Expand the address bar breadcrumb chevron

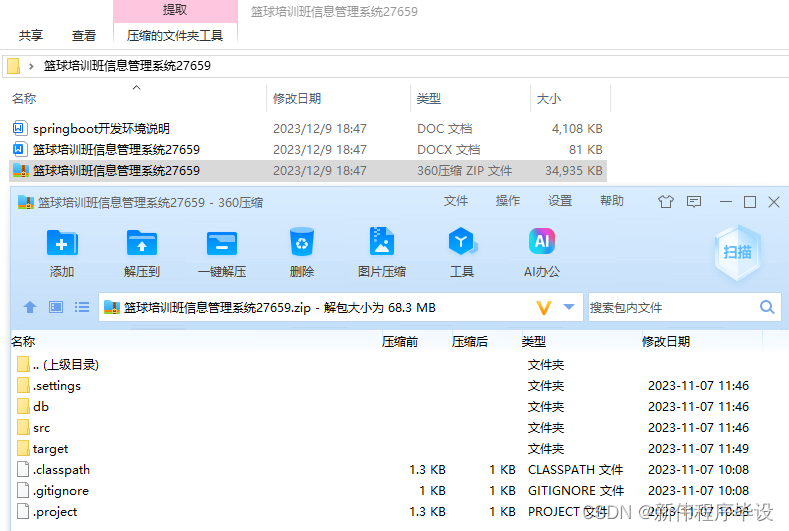tap(31, 66)
